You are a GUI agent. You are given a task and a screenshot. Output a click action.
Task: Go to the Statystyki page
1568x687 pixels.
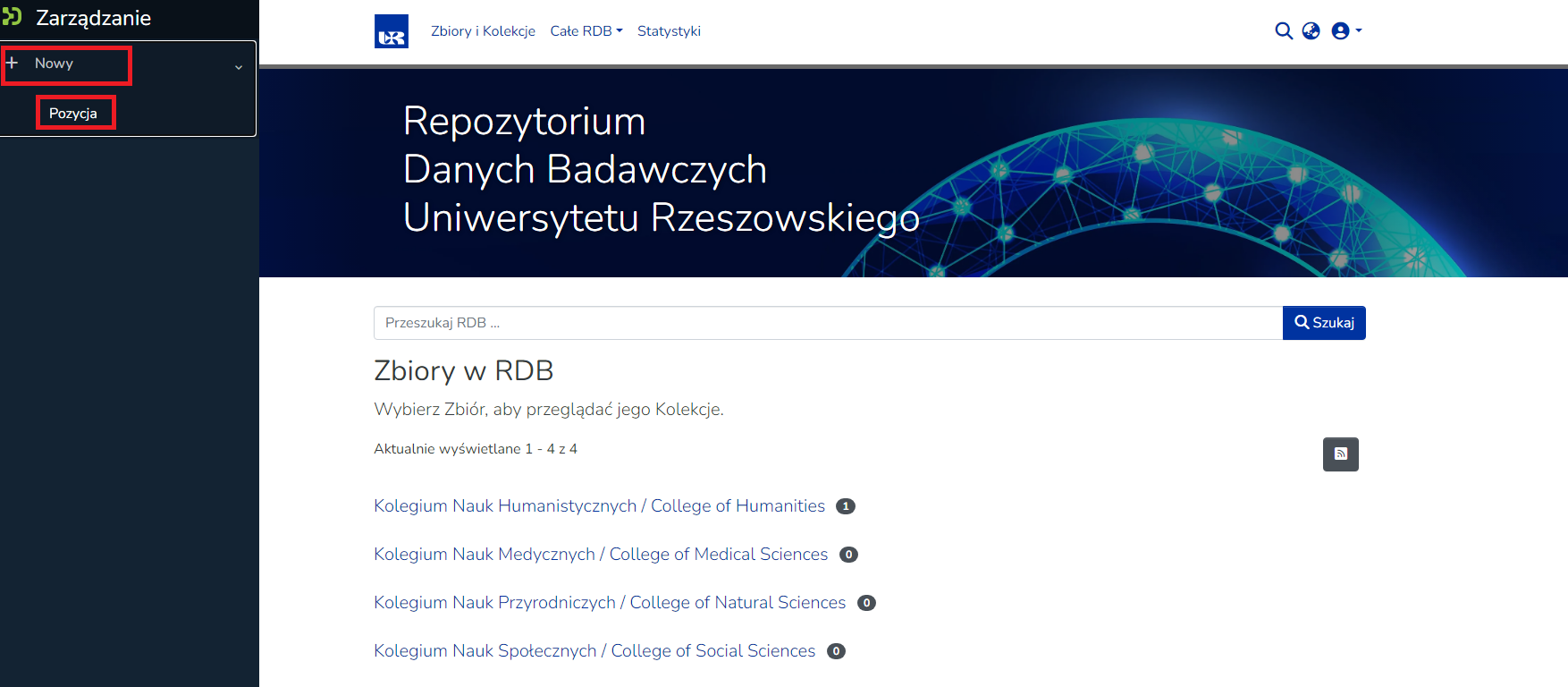click(669, 31)
